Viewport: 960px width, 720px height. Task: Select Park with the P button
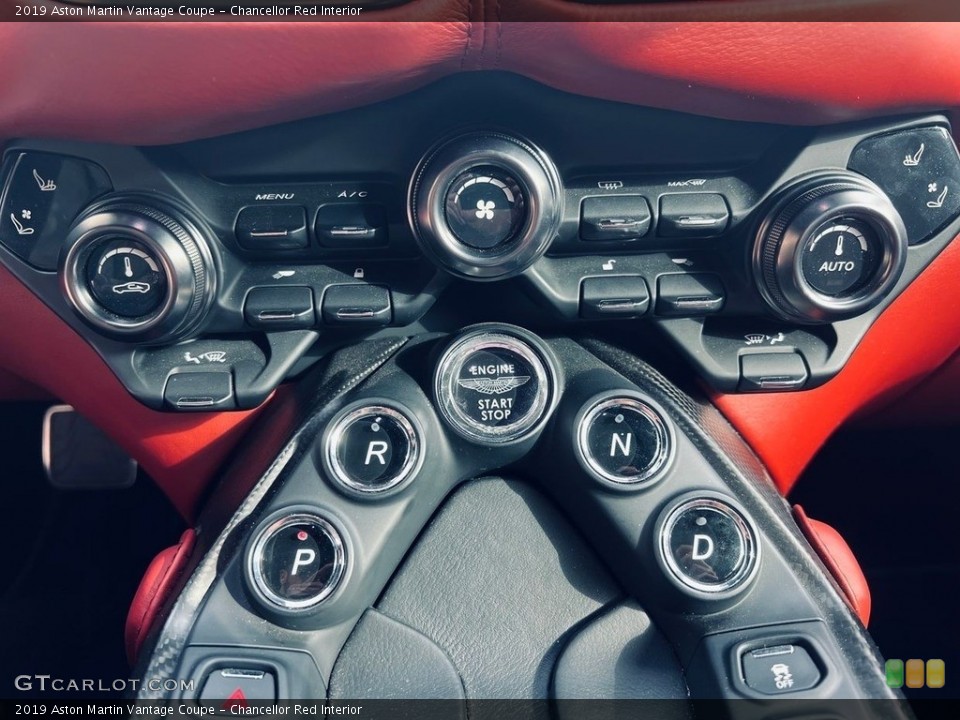(x=298, y=560)
